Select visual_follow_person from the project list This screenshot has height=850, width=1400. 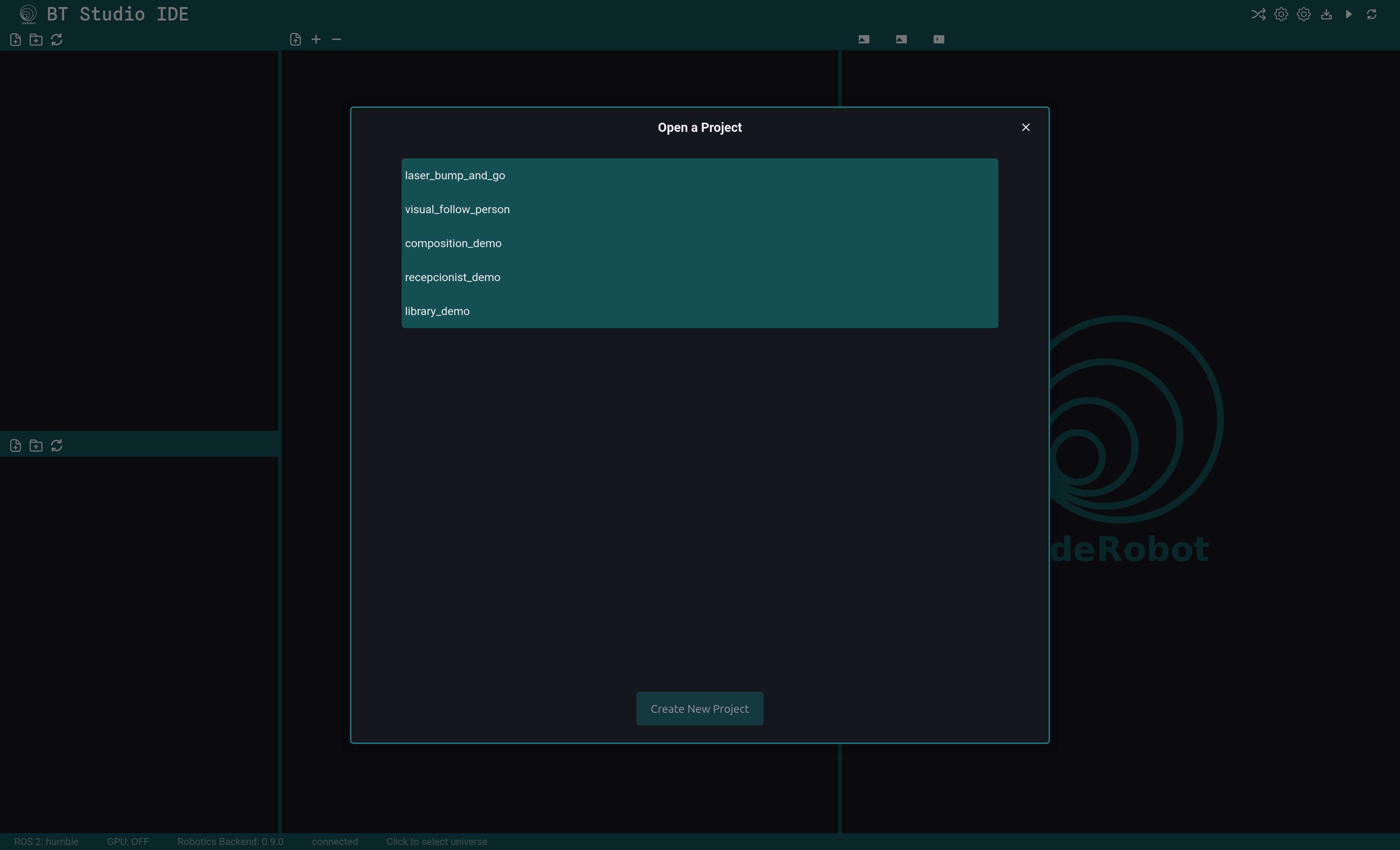[699, 210]
